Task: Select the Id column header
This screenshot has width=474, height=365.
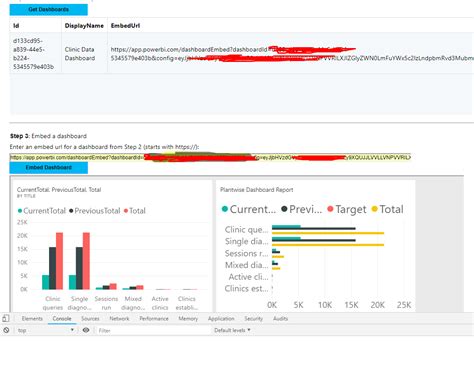Action: (x=16, y=26)
